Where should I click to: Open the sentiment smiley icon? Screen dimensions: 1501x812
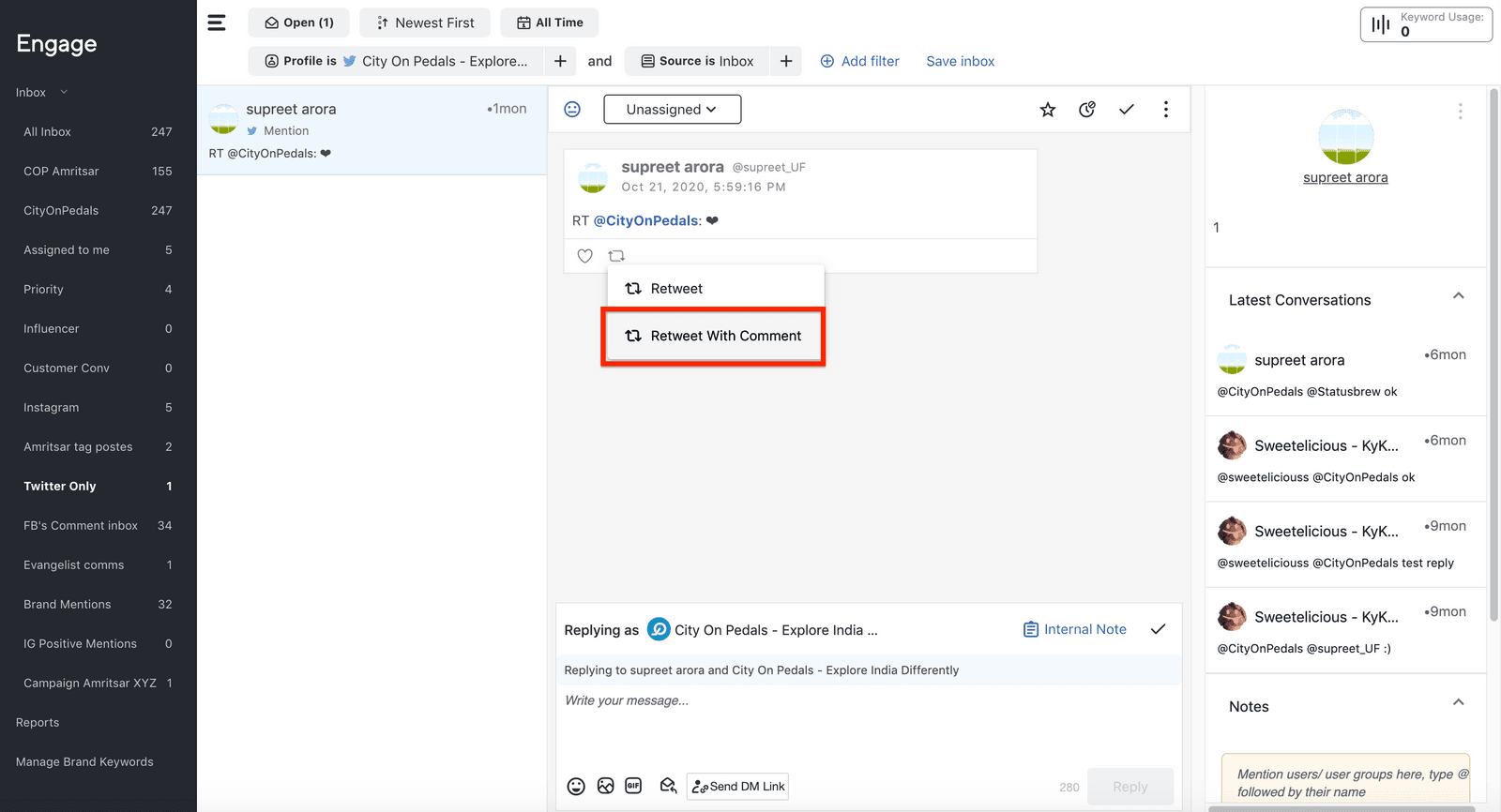pyautogui.click(x=572, y=110)
